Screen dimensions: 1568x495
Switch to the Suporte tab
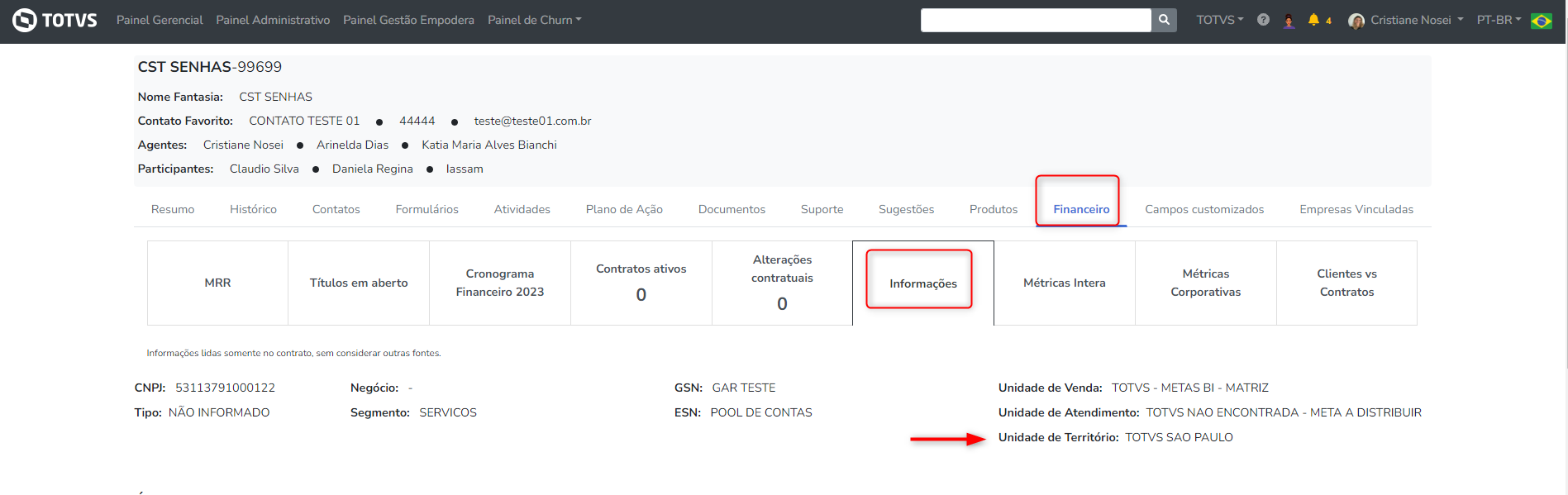(x=822, y=209)
